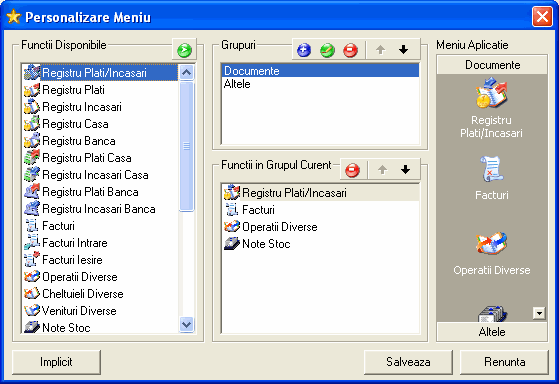The height and width of the screenshot is (384, 559).
Task: Select Facturi in Functii Disponibile list
Action: click(x=58, y=226)
